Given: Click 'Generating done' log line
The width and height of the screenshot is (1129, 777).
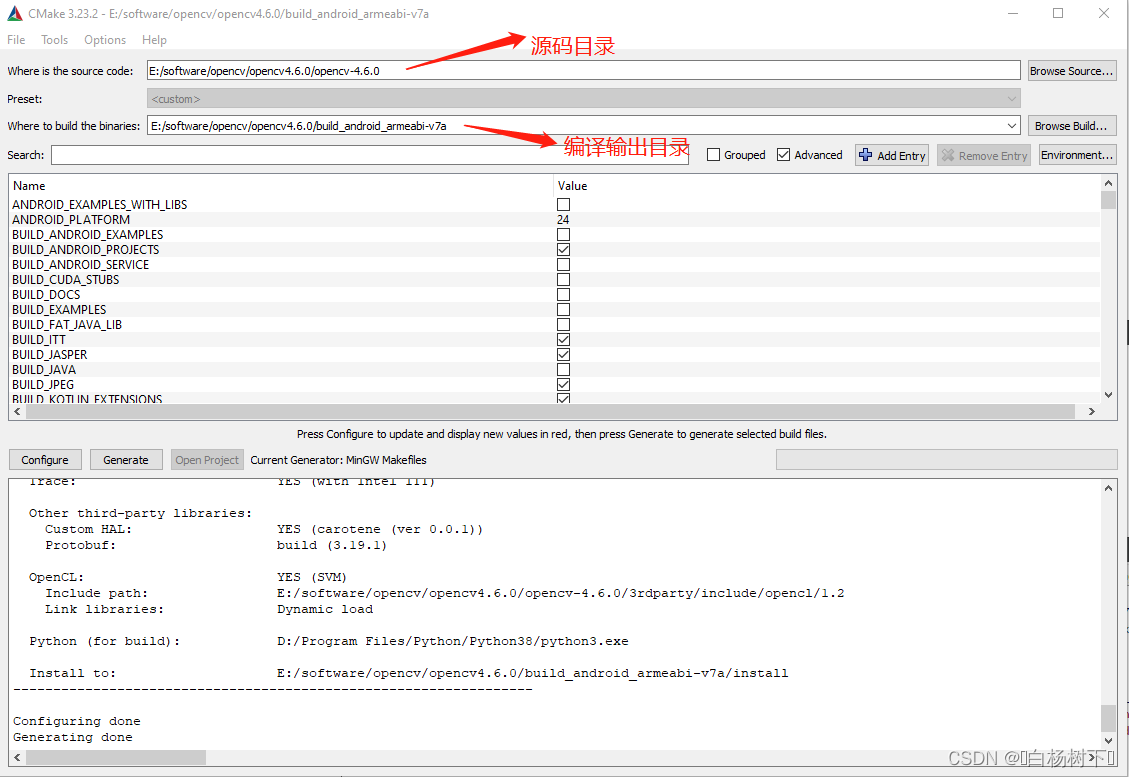Looking at the screenshot, I should (73, 737).
